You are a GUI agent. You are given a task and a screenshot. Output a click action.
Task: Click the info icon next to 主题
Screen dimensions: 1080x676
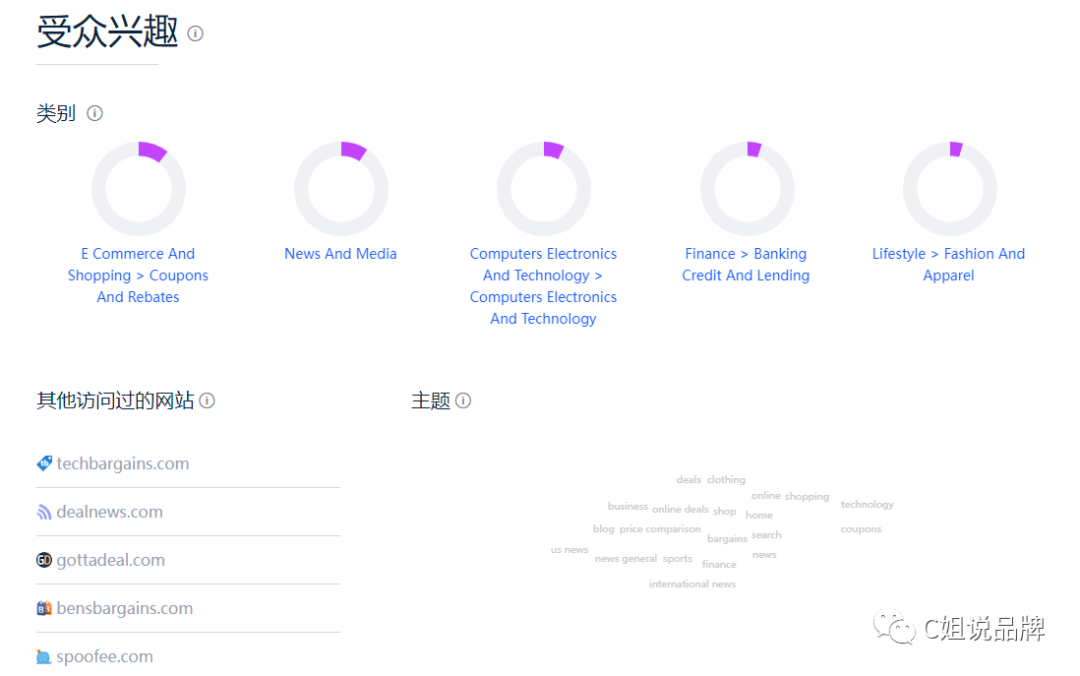coord(463,401)
